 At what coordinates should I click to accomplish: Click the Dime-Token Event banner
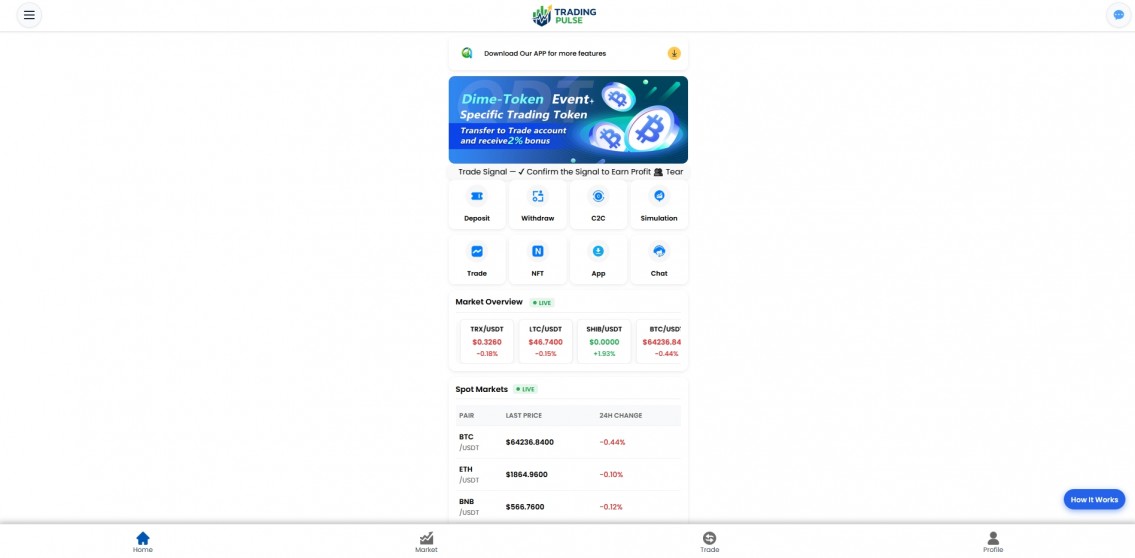568,119
